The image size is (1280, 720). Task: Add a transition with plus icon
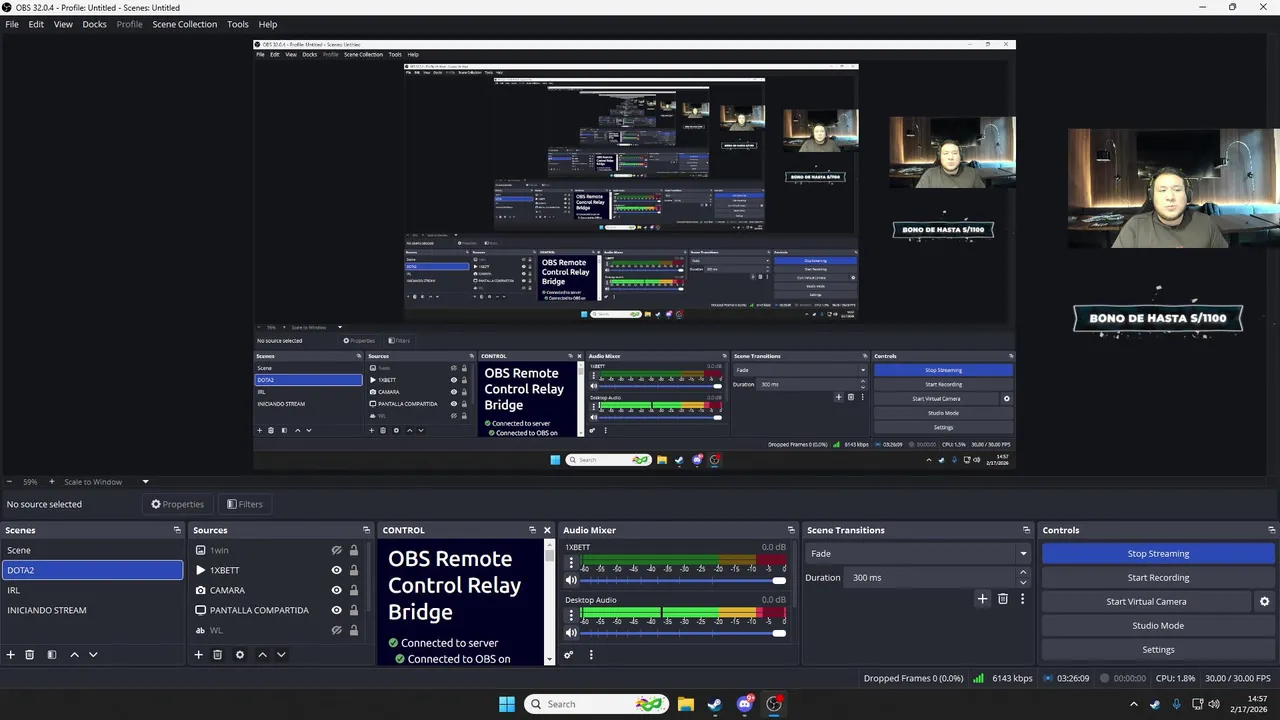982,599
